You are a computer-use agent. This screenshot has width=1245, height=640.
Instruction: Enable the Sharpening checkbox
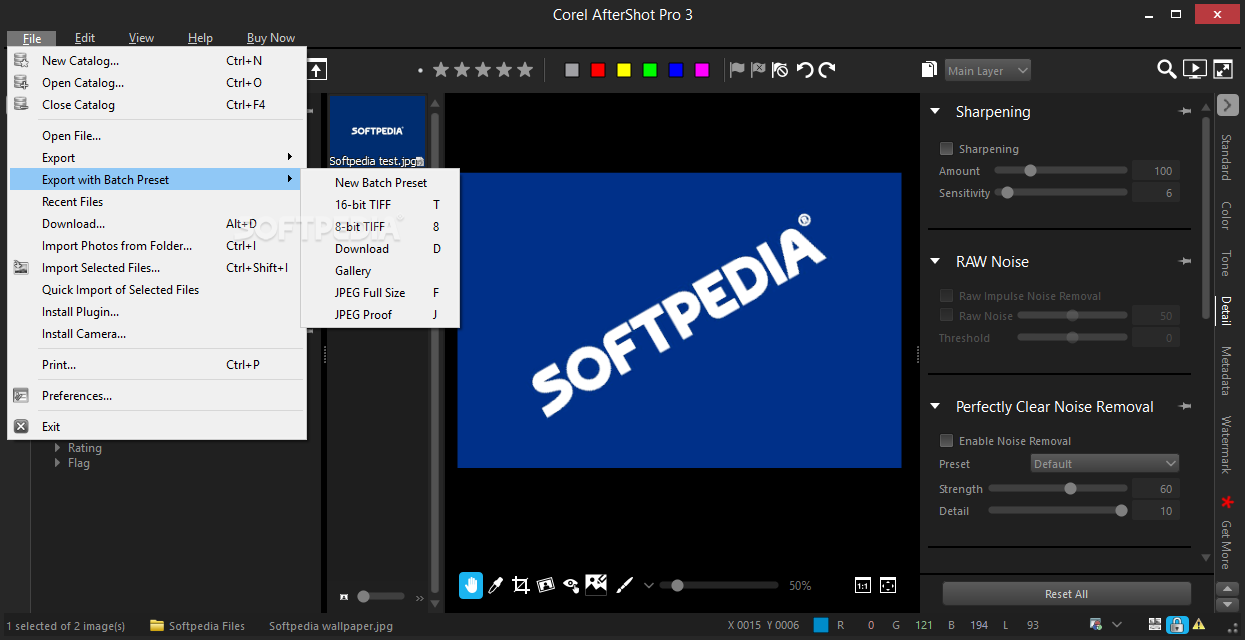coord(946,148)
